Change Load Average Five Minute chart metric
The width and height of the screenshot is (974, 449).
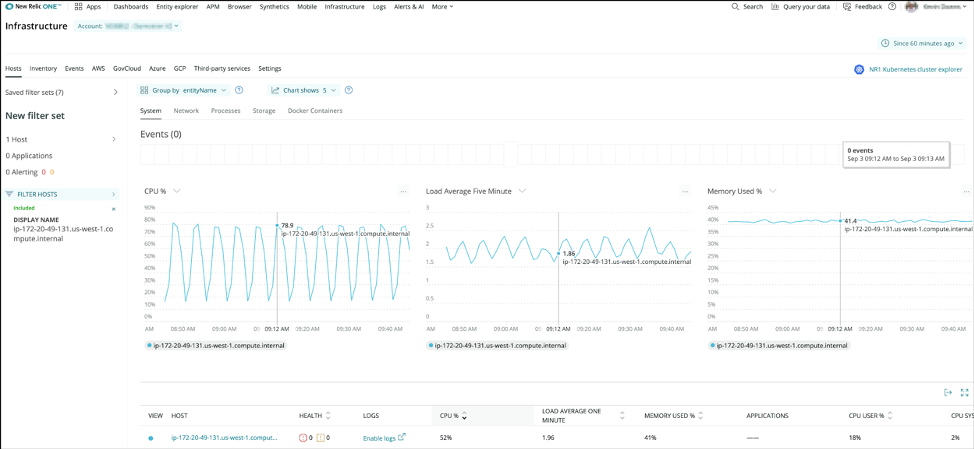[522, 191]
